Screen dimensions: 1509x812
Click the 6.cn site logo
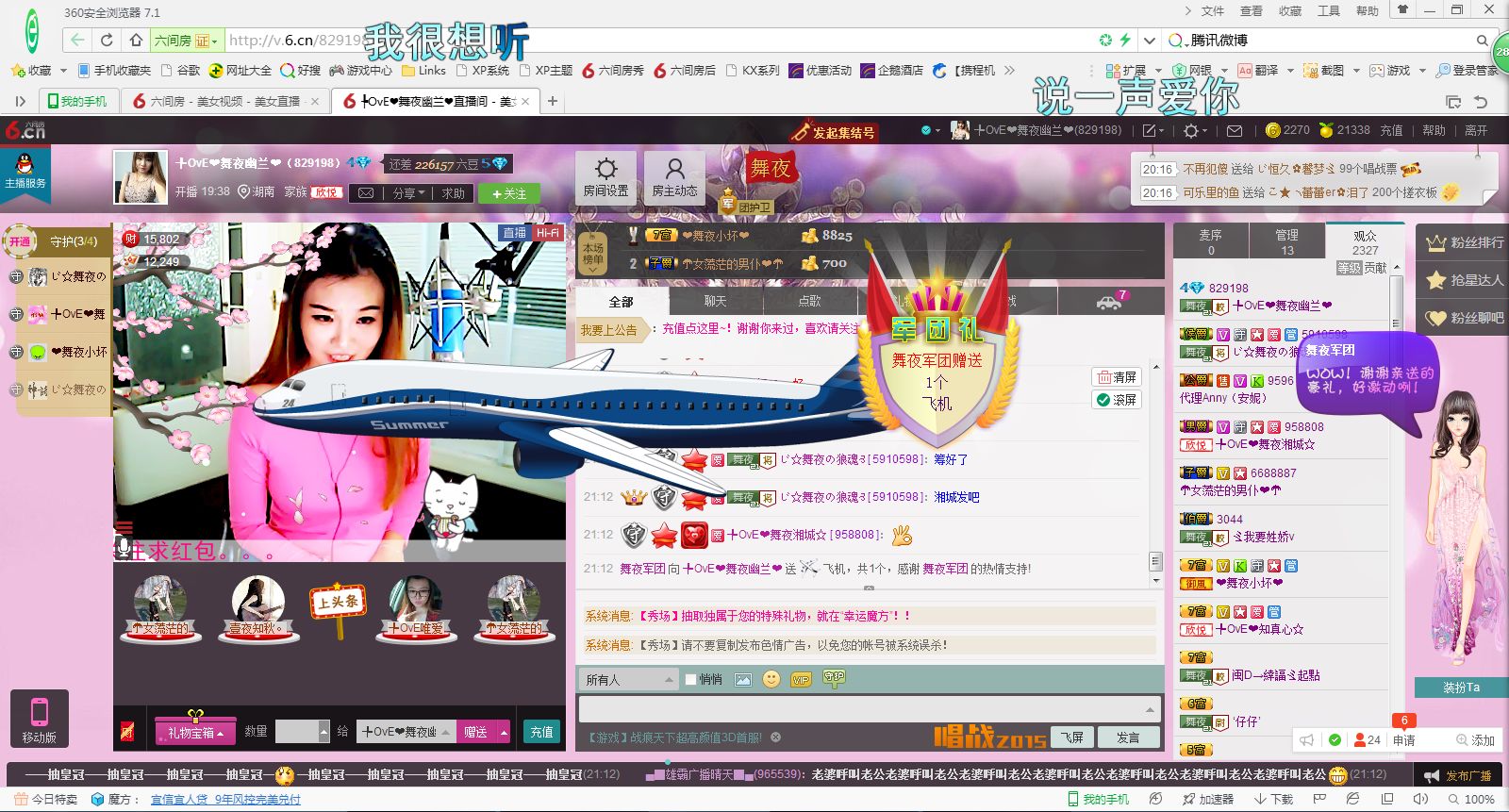(25, 130)
